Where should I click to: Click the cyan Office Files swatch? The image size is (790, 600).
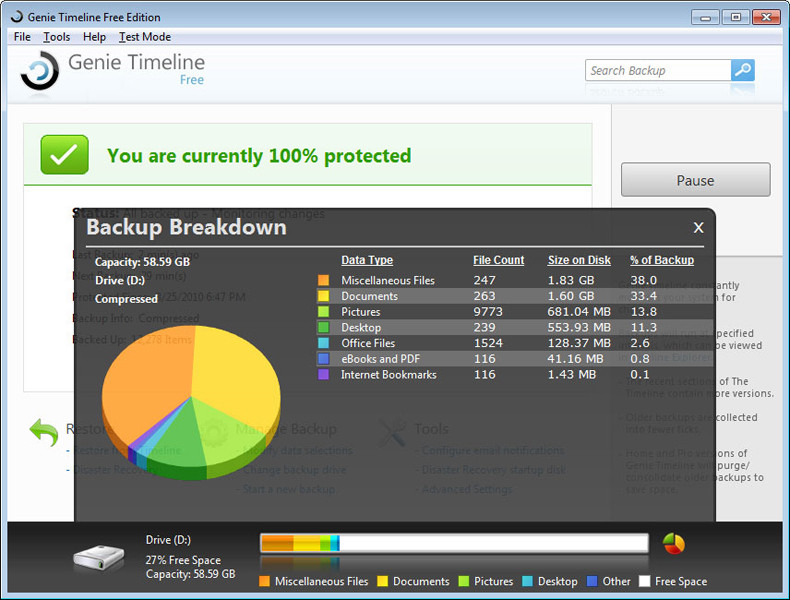click(x=323, y=343)
